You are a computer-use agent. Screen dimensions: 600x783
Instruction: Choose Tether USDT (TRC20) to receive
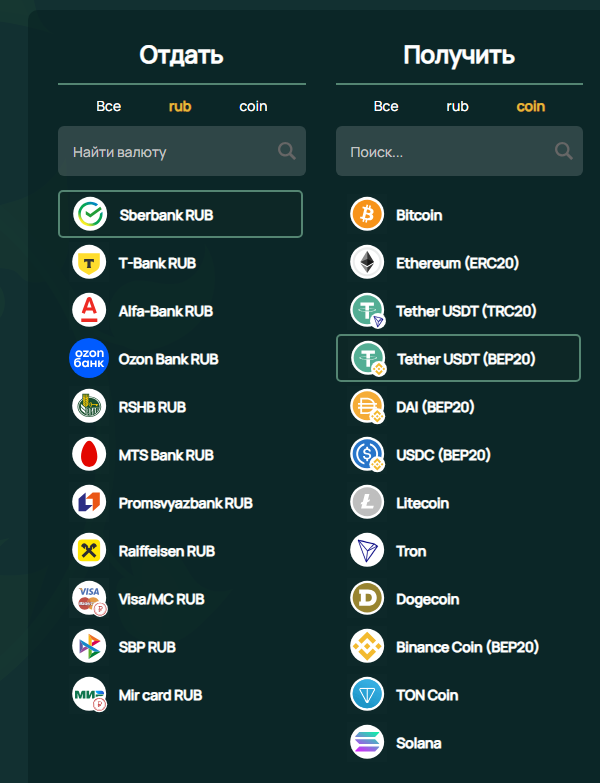click(466, 311)
